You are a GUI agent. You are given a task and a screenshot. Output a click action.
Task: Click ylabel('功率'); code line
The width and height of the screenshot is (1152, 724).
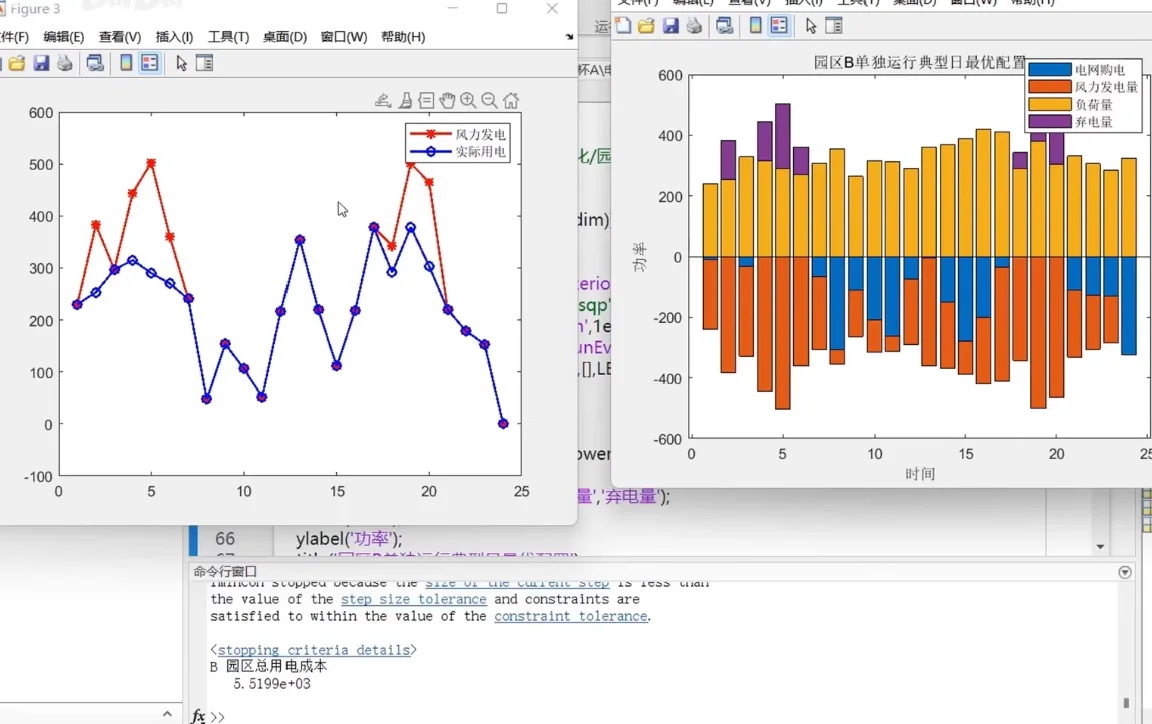pyautogui.click(x=349, y=539)
